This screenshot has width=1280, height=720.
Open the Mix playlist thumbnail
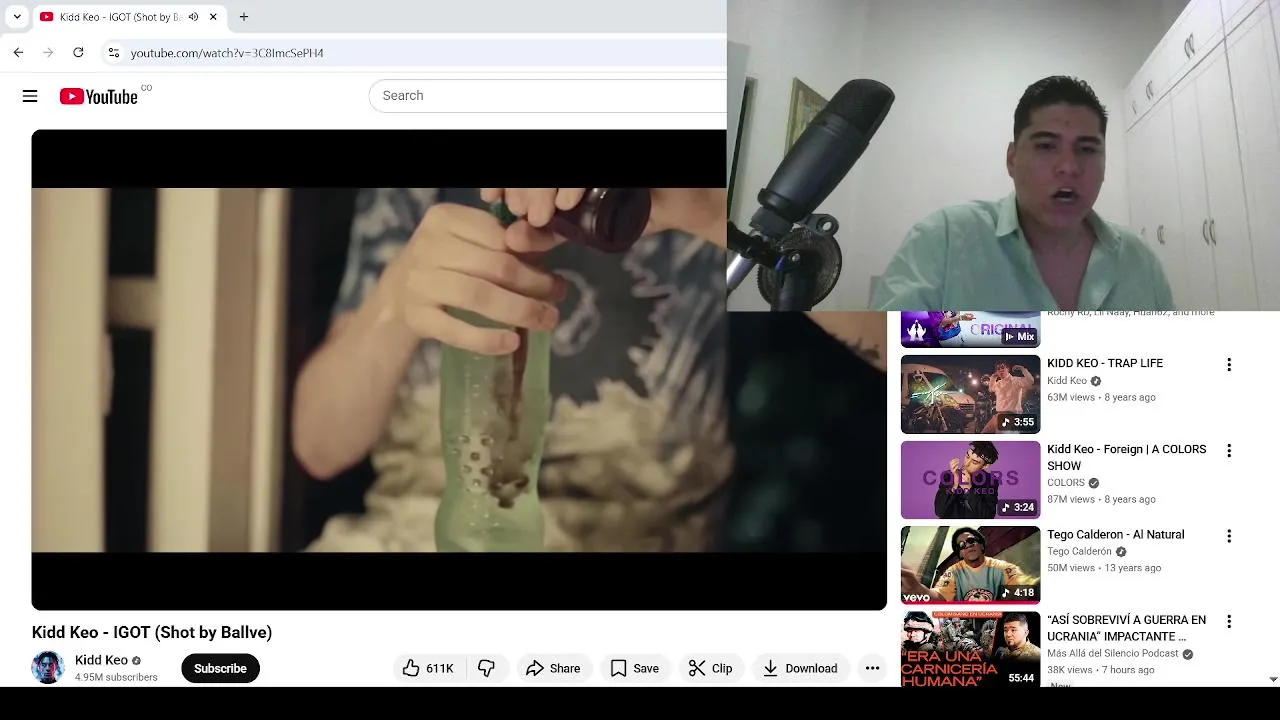coord(970,329)
